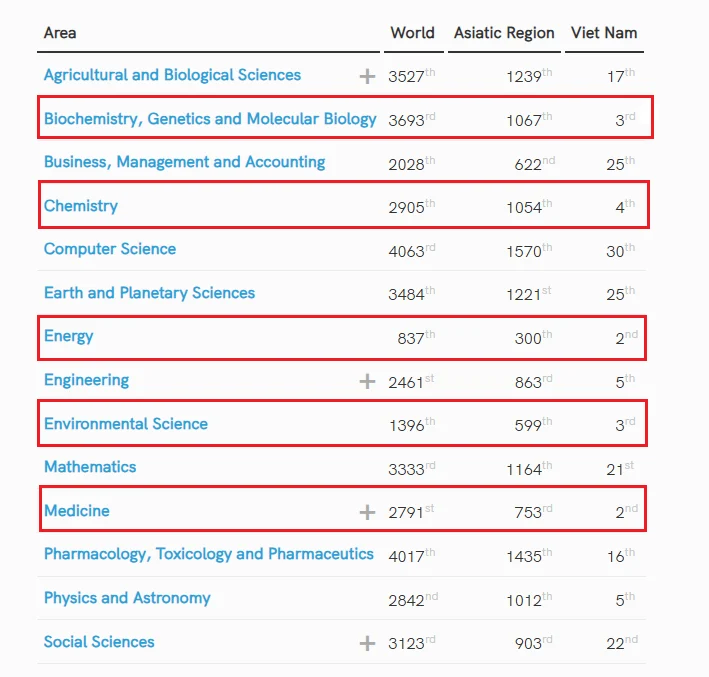This screenshot has height=677, width=709.
Task: Open the Mathematics area link
Action: click(90, 467)
